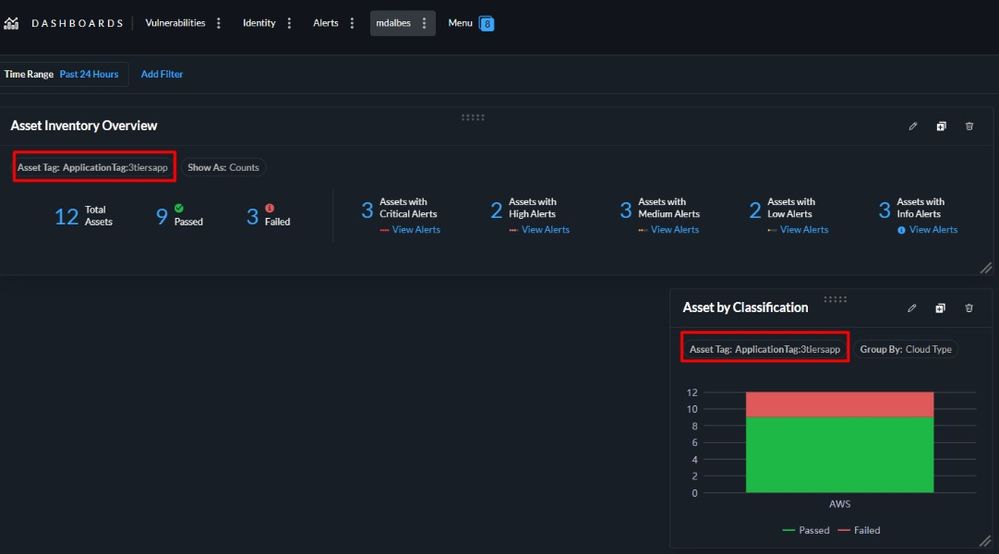999x554 pixels.
Task: Switch to the Alerts dashboard tab
Action: coord(326,23)
